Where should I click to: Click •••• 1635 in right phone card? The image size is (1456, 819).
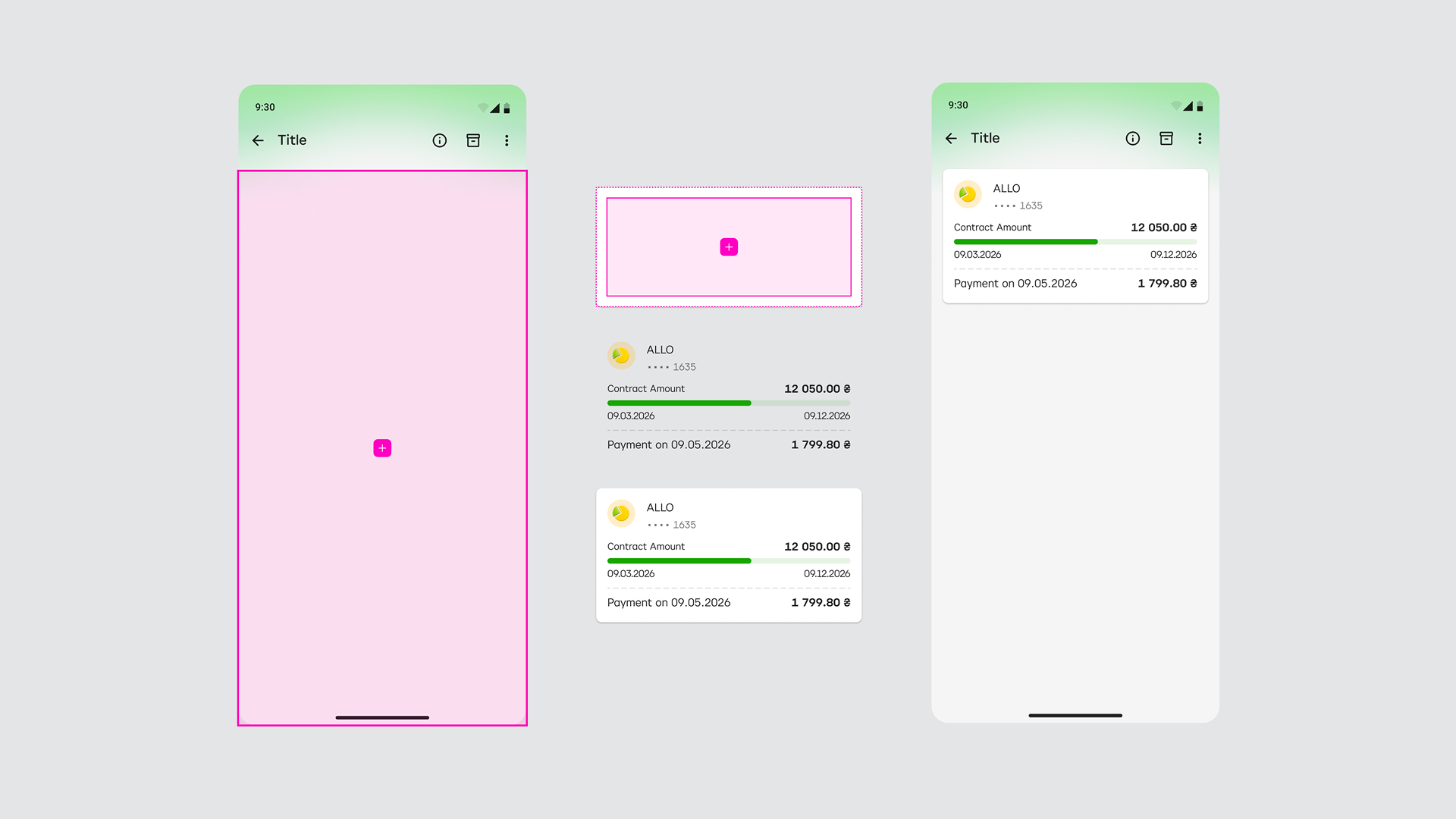click(1018, 206)
